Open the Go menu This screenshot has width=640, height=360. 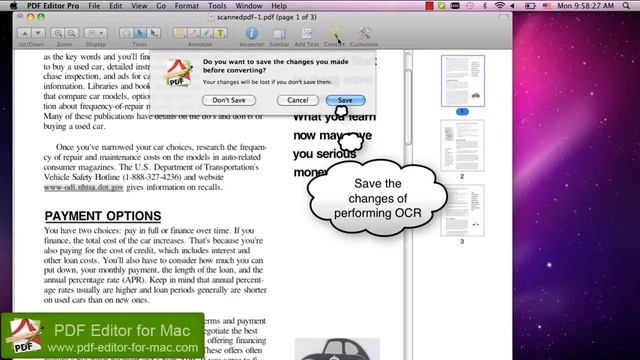pos(161,6)
